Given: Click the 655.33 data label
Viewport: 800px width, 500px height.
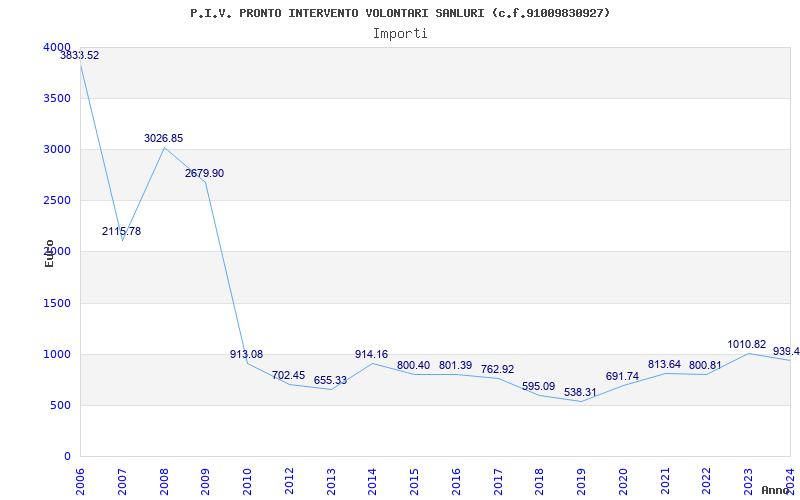Looking at the screenshot, I should [x=330, y=381].
